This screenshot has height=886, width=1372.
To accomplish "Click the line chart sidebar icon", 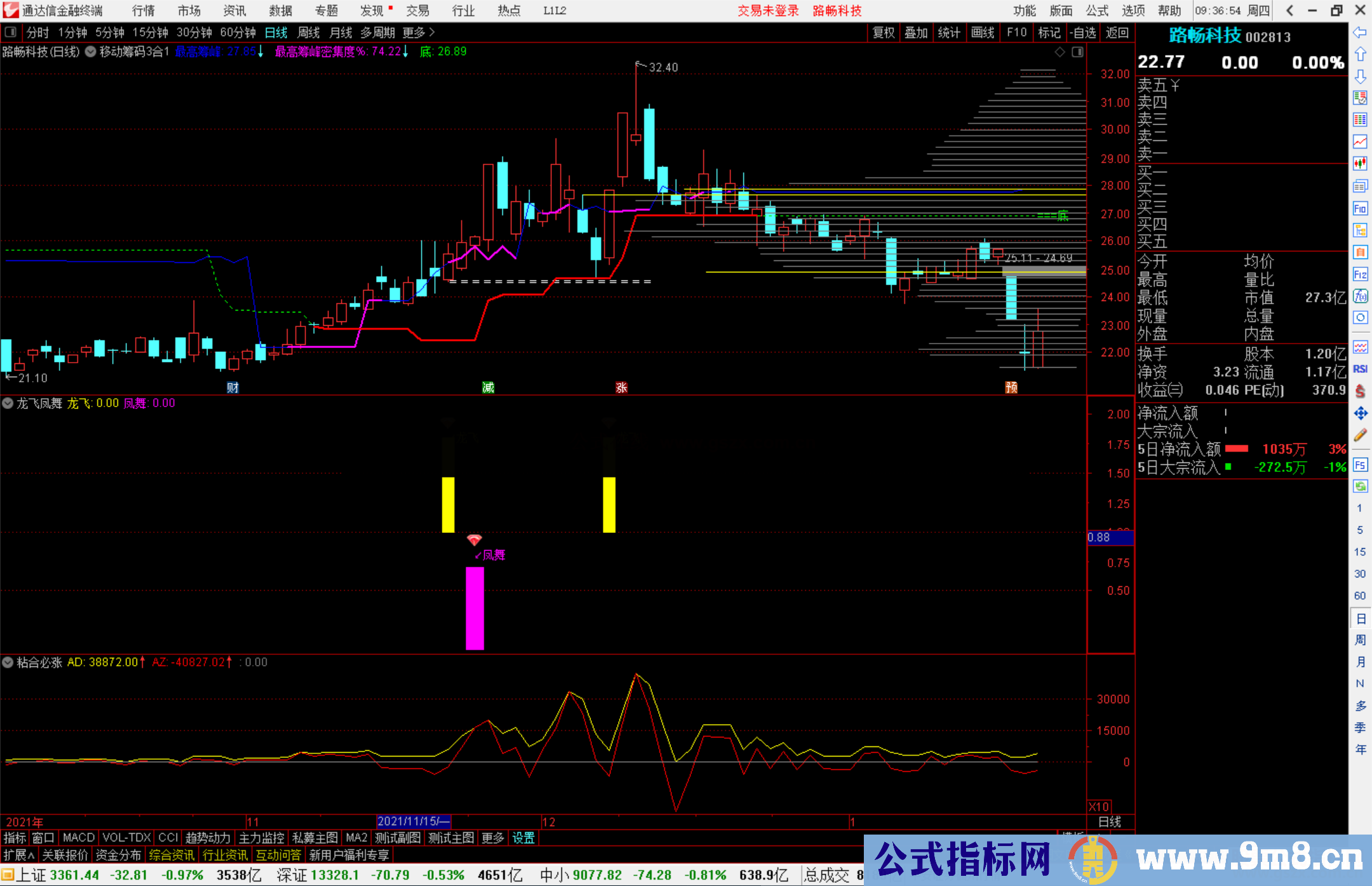I will (1360, 142).
